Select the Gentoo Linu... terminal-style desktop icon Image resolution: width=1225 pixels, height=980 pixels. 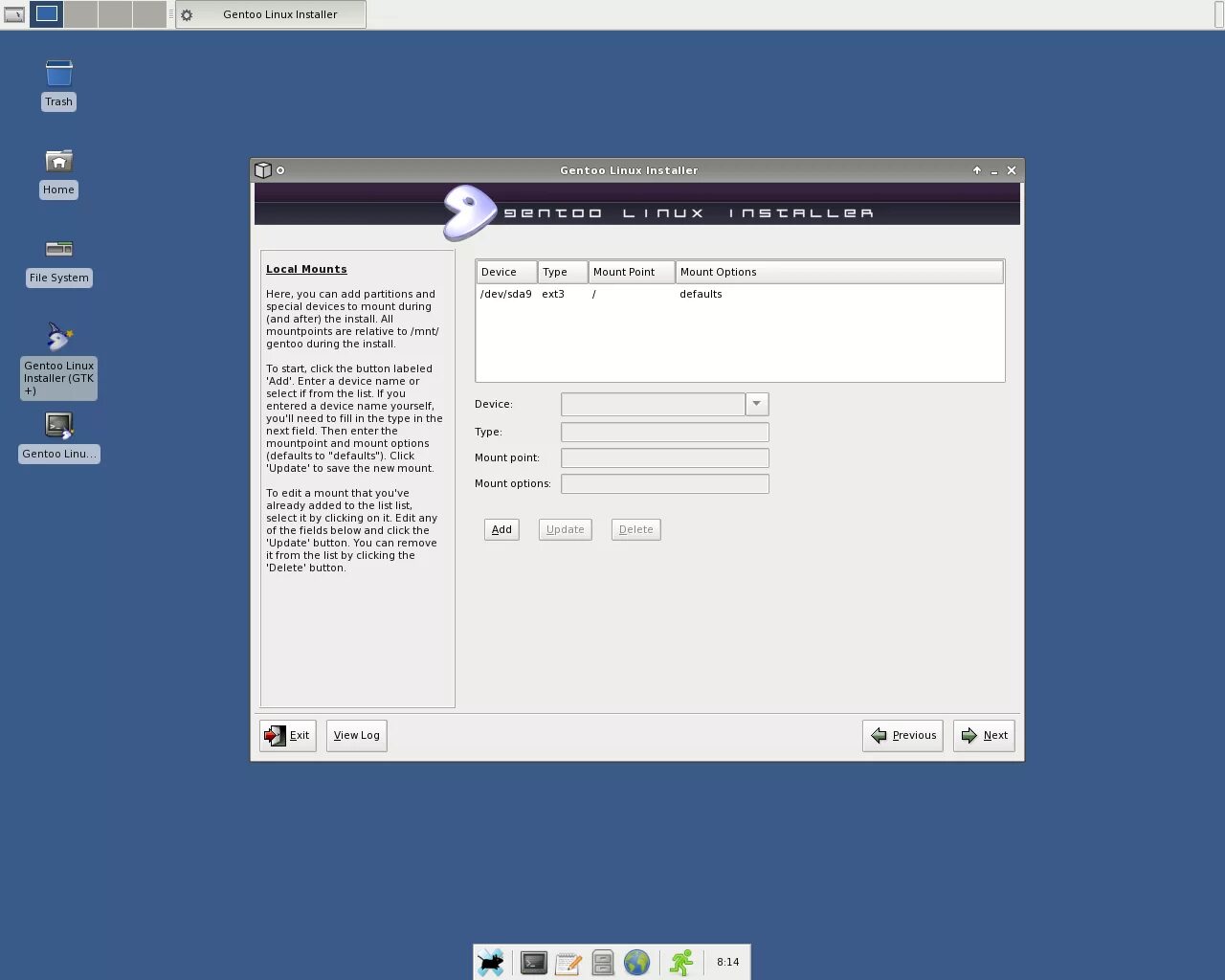click(x=58, y=425)
